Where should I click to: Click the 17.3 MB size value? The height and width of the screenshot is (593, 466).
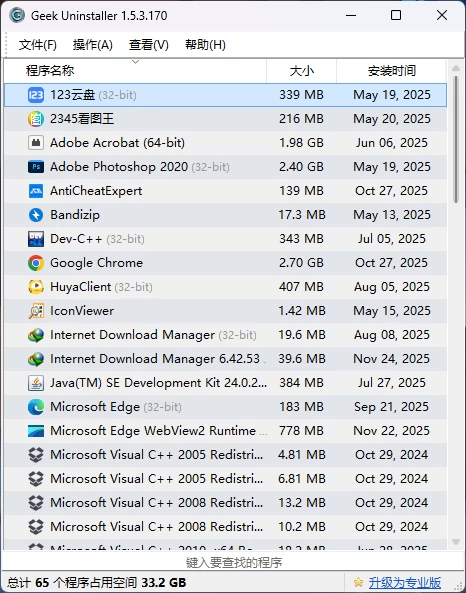(x=302, y=215)
